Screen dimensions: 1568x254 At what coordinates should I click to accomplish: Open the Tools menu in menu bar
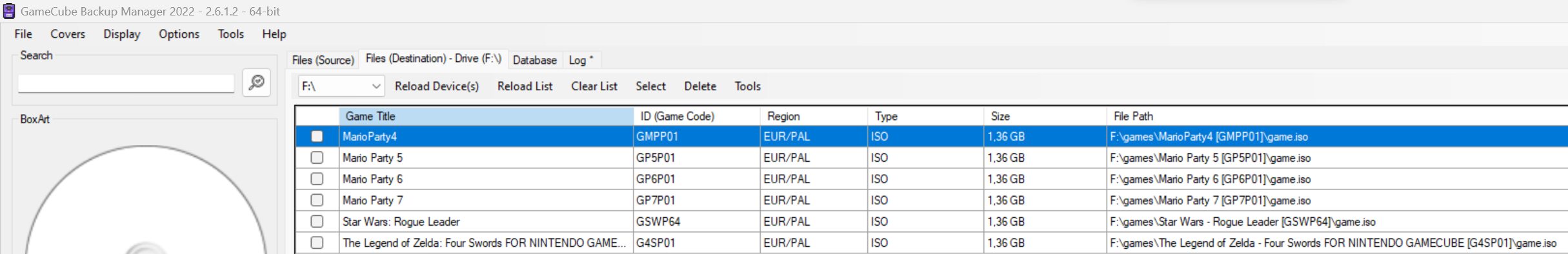[231, 34]
